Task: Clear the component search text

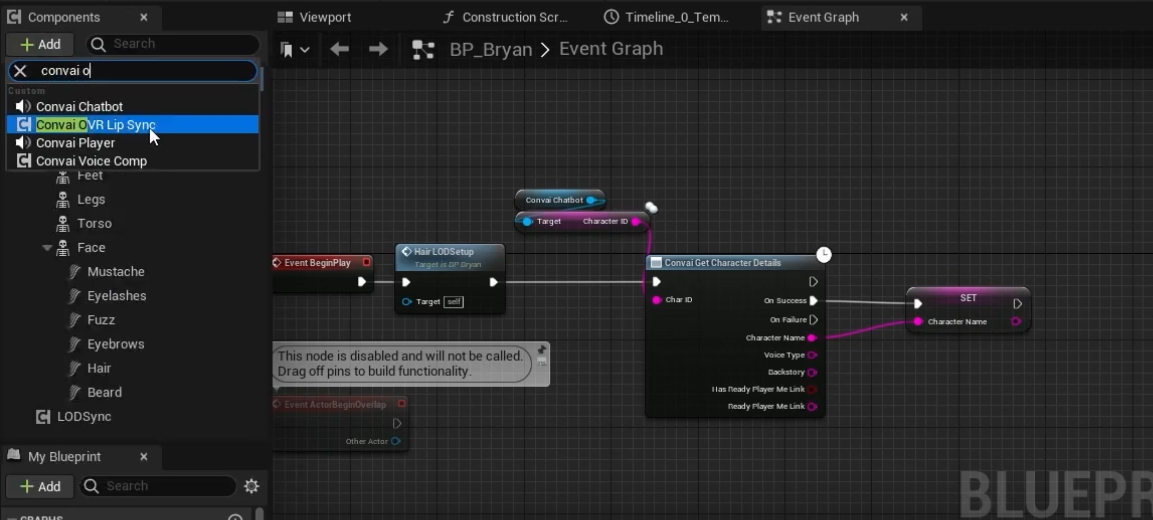Action: 20,71
